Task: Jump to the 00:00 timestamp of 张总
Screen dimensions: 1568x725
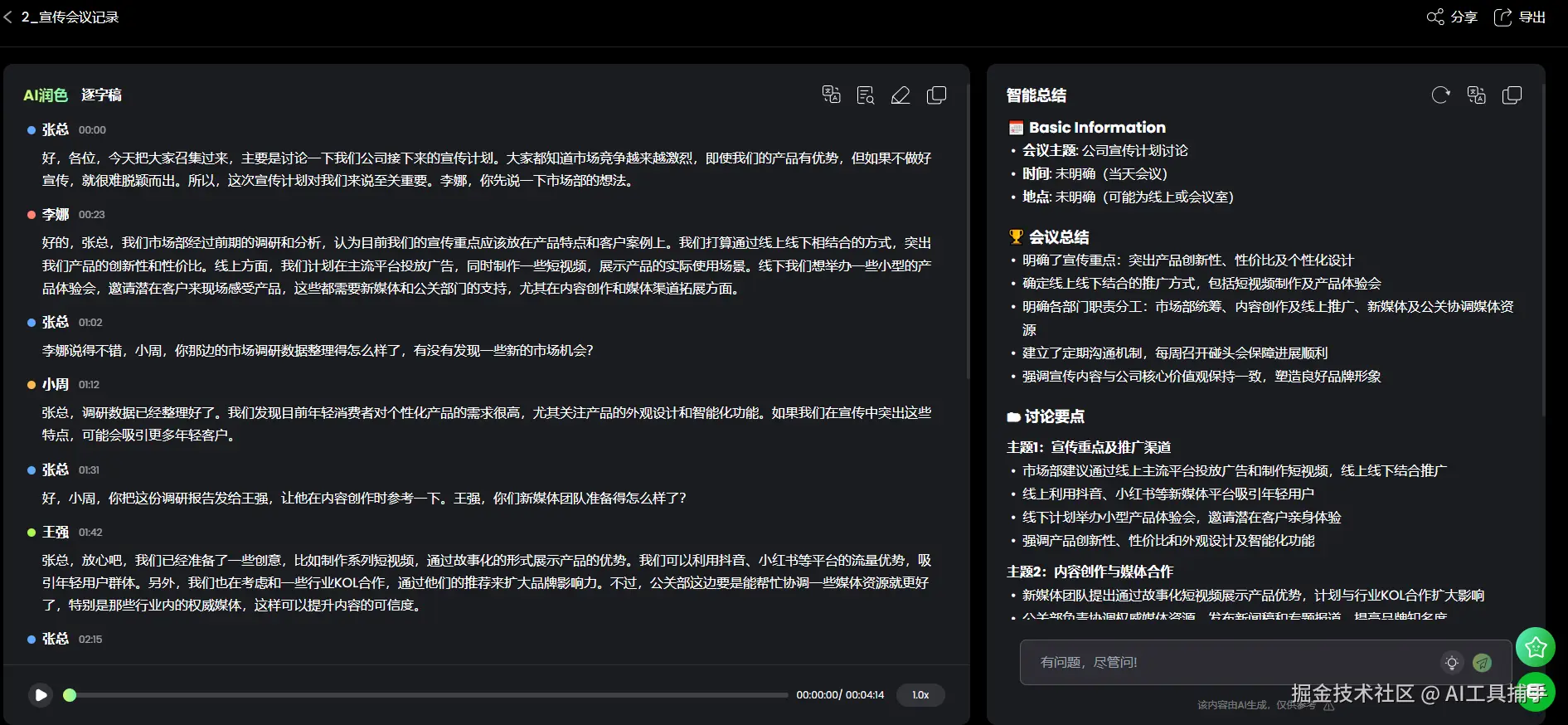Action: point(92,130)
